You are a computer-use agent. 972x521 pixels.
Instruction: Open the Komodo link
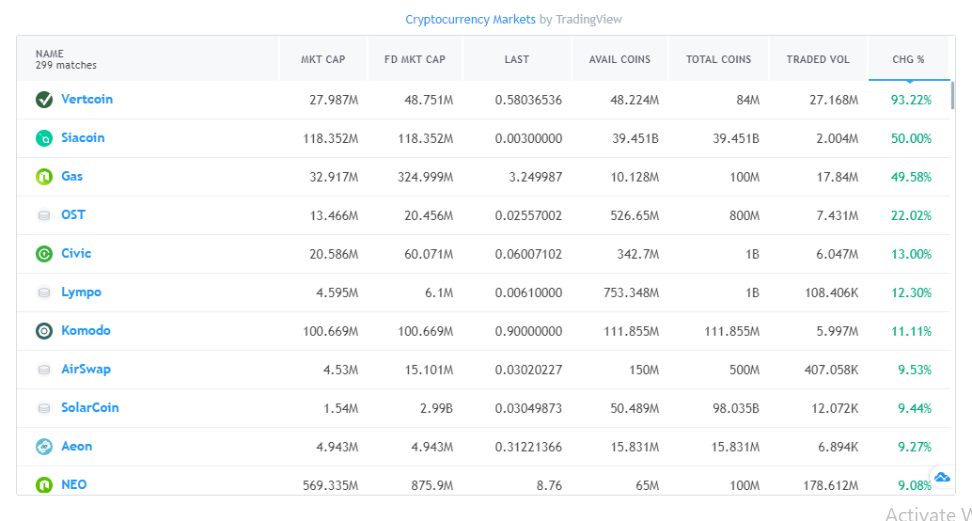pos(86,330)
